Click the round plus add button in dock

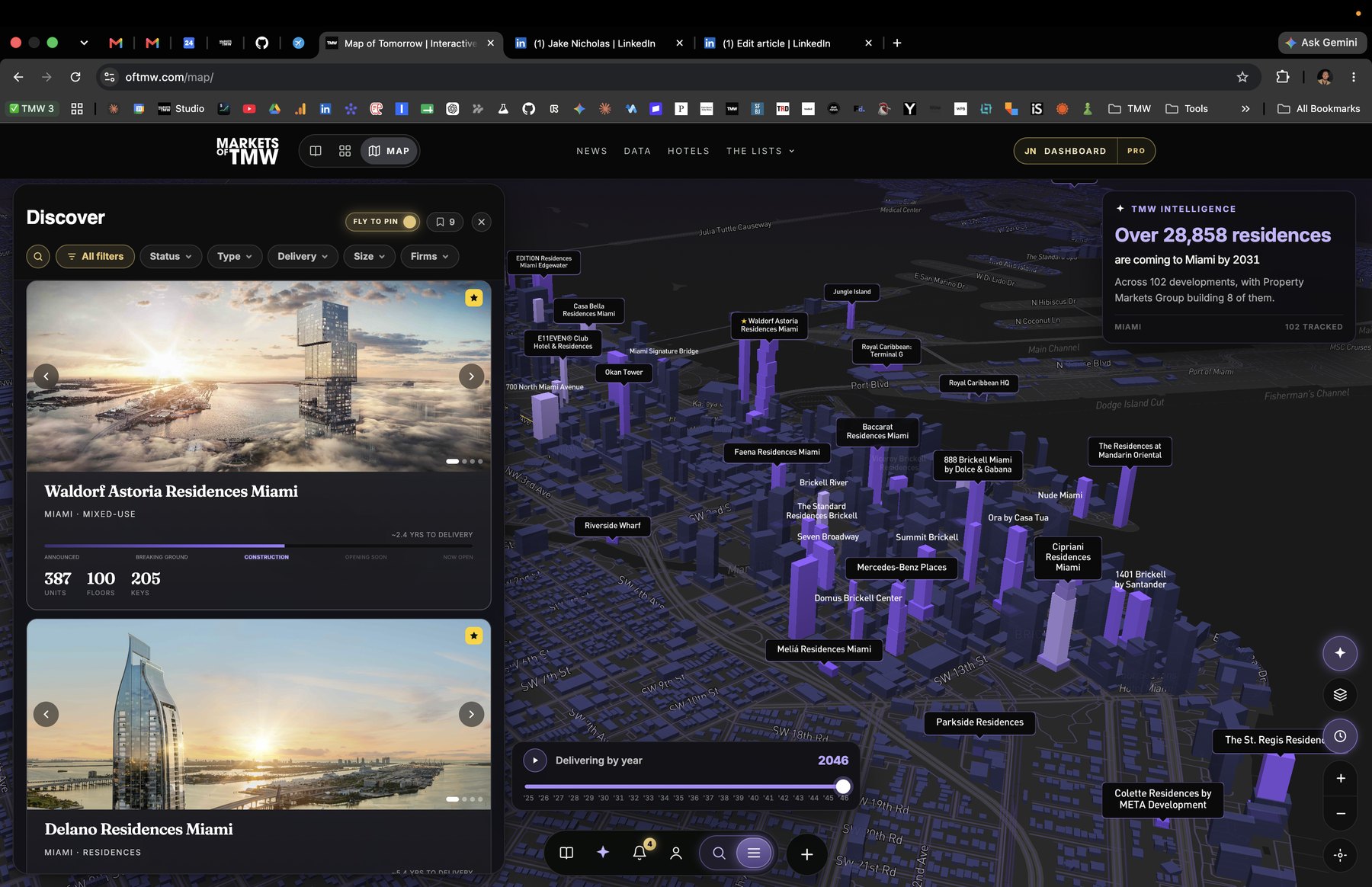806,854
